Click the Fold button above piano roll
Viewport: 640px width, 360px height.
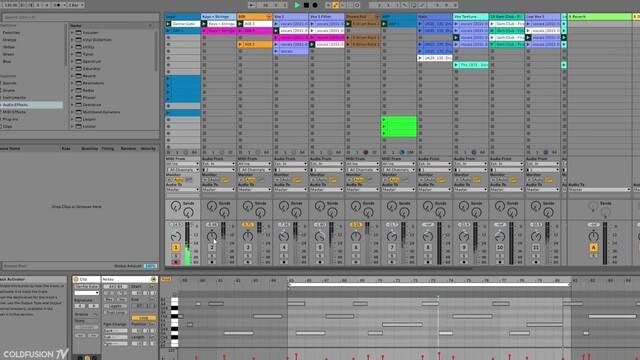click(166, 280)
